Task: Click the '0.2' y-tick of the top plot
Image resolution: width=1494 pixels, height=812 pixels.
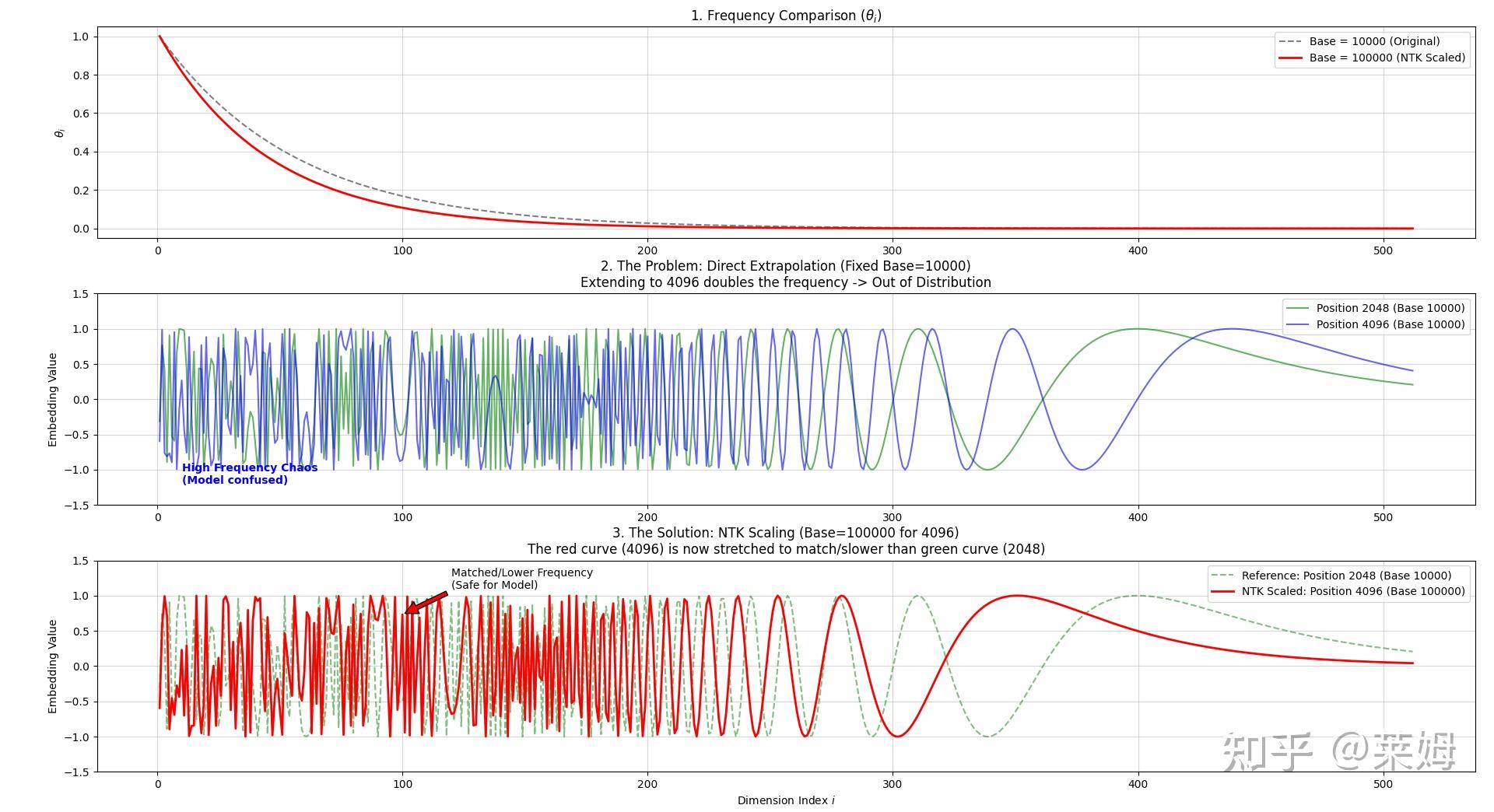Action: tap(80, 191)
